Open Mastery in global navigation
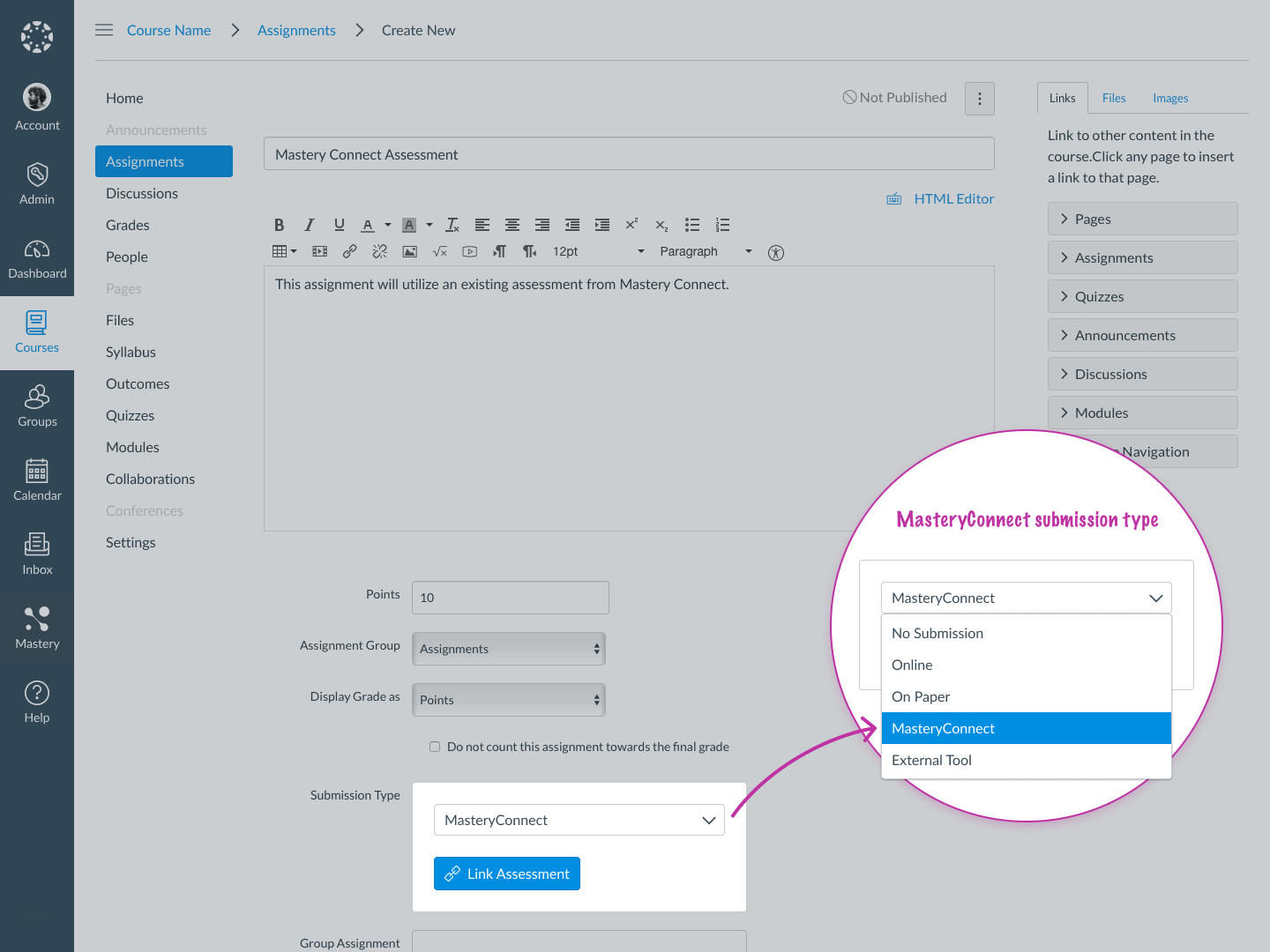1270x952 pixels. [x=37, y=628]
